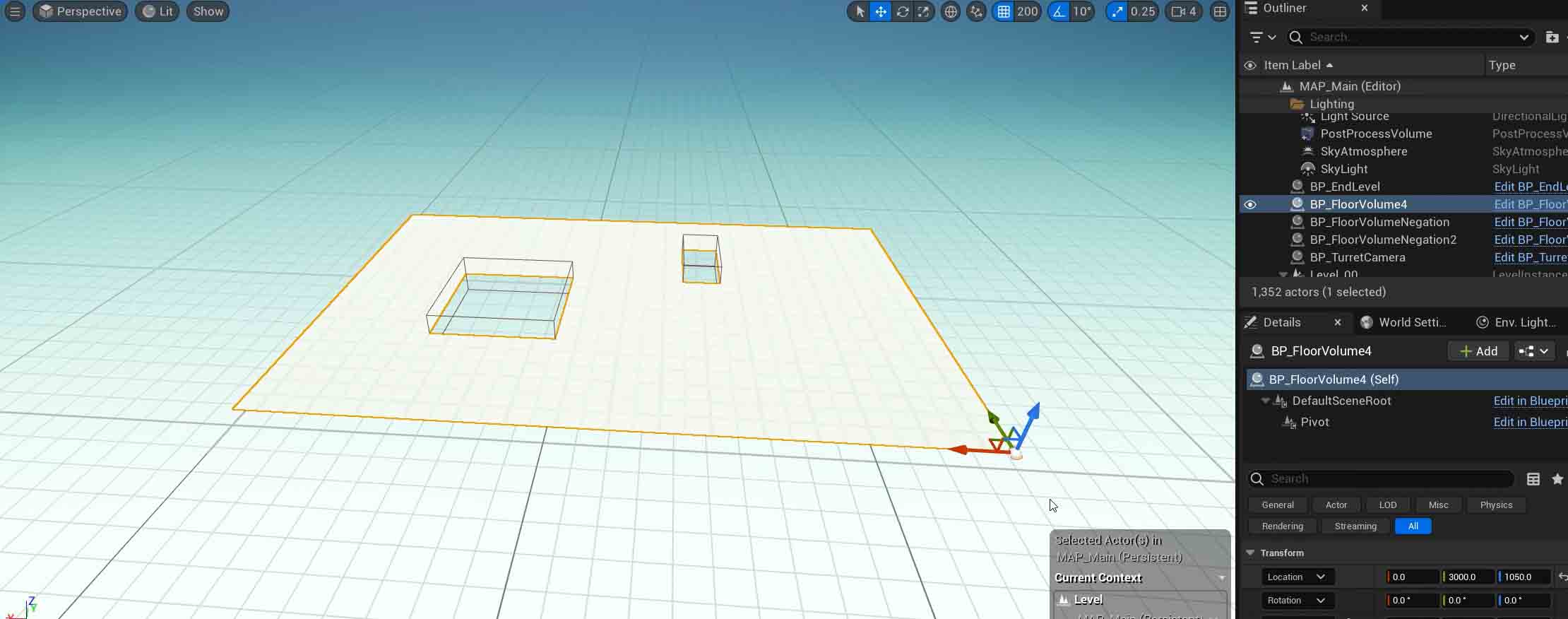Click the camera speed icon
1568x619 pixels.
[x=1178, y=11]
